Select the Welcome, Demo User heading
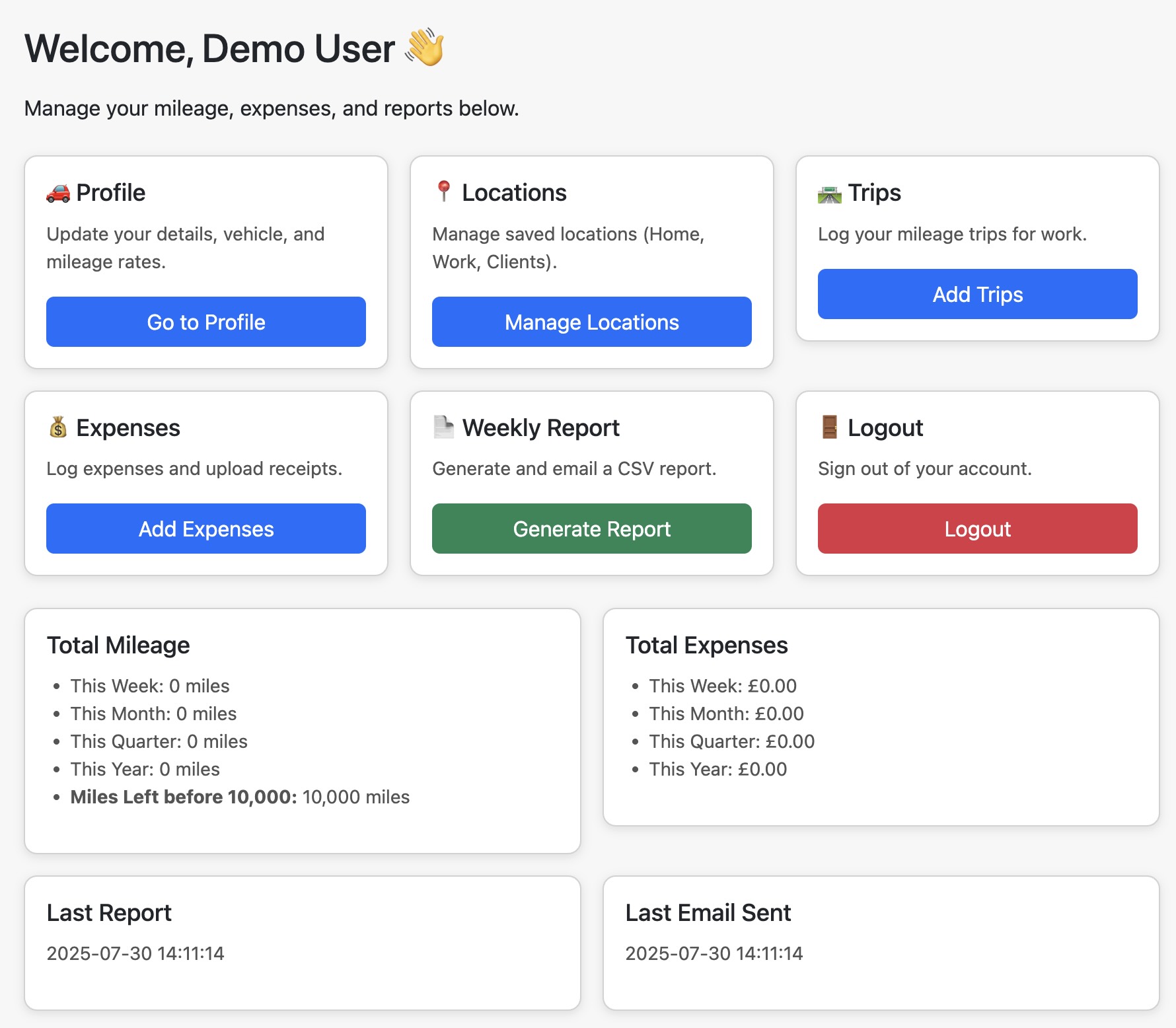This screenshot has height=1028, width=1176. pos(235,48)
